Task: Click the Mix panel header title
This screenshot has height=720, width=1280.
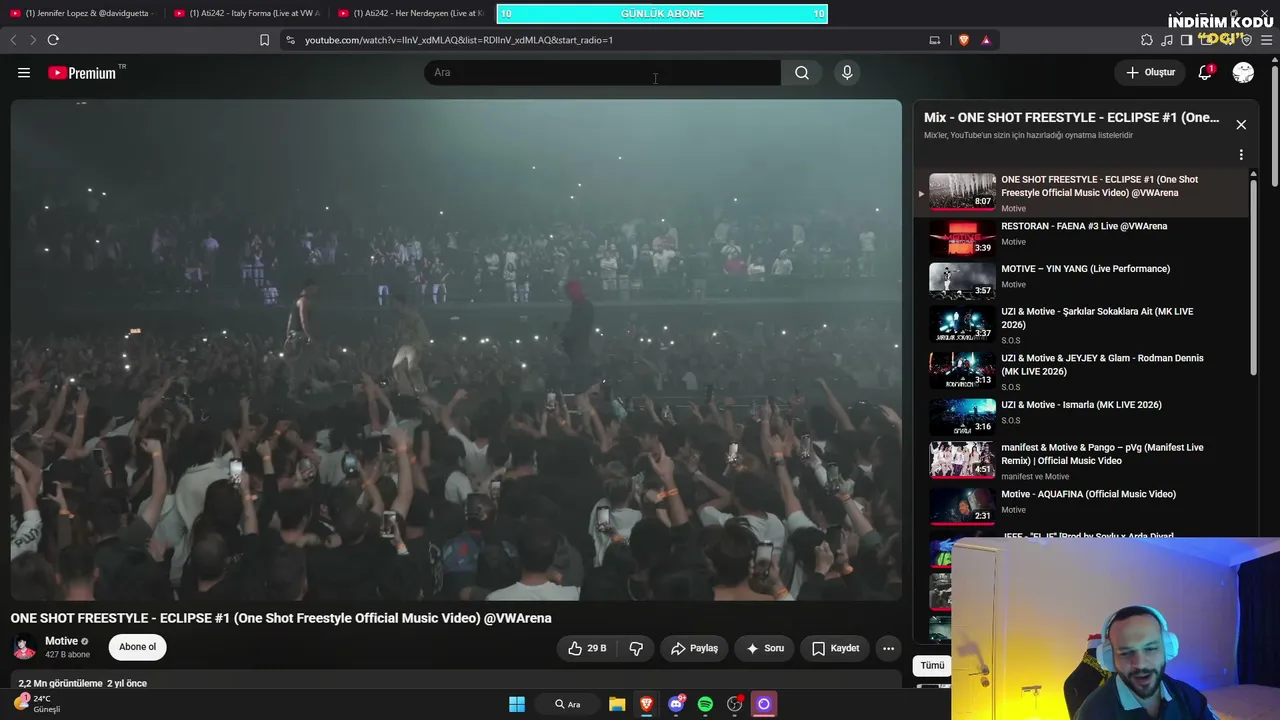Action: pyautogui.click(x=1071, y=117)
